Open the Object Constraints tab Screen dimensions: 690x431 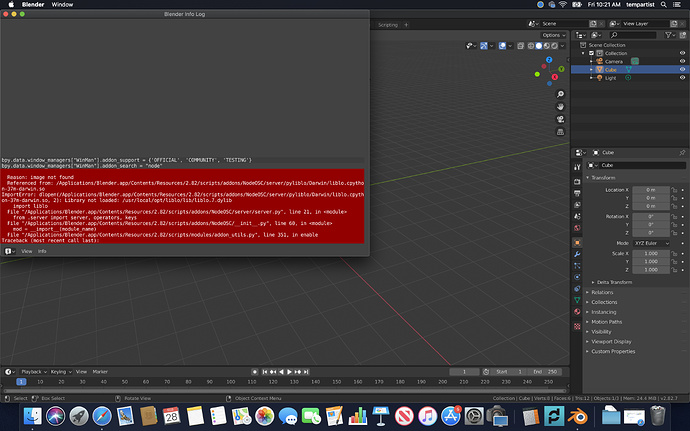[x=577, y=288]
